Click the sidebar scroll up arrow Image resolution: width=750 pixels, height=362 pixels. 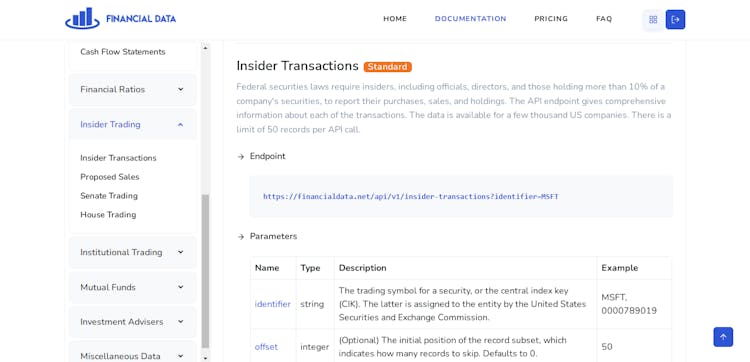click(205, 48)
